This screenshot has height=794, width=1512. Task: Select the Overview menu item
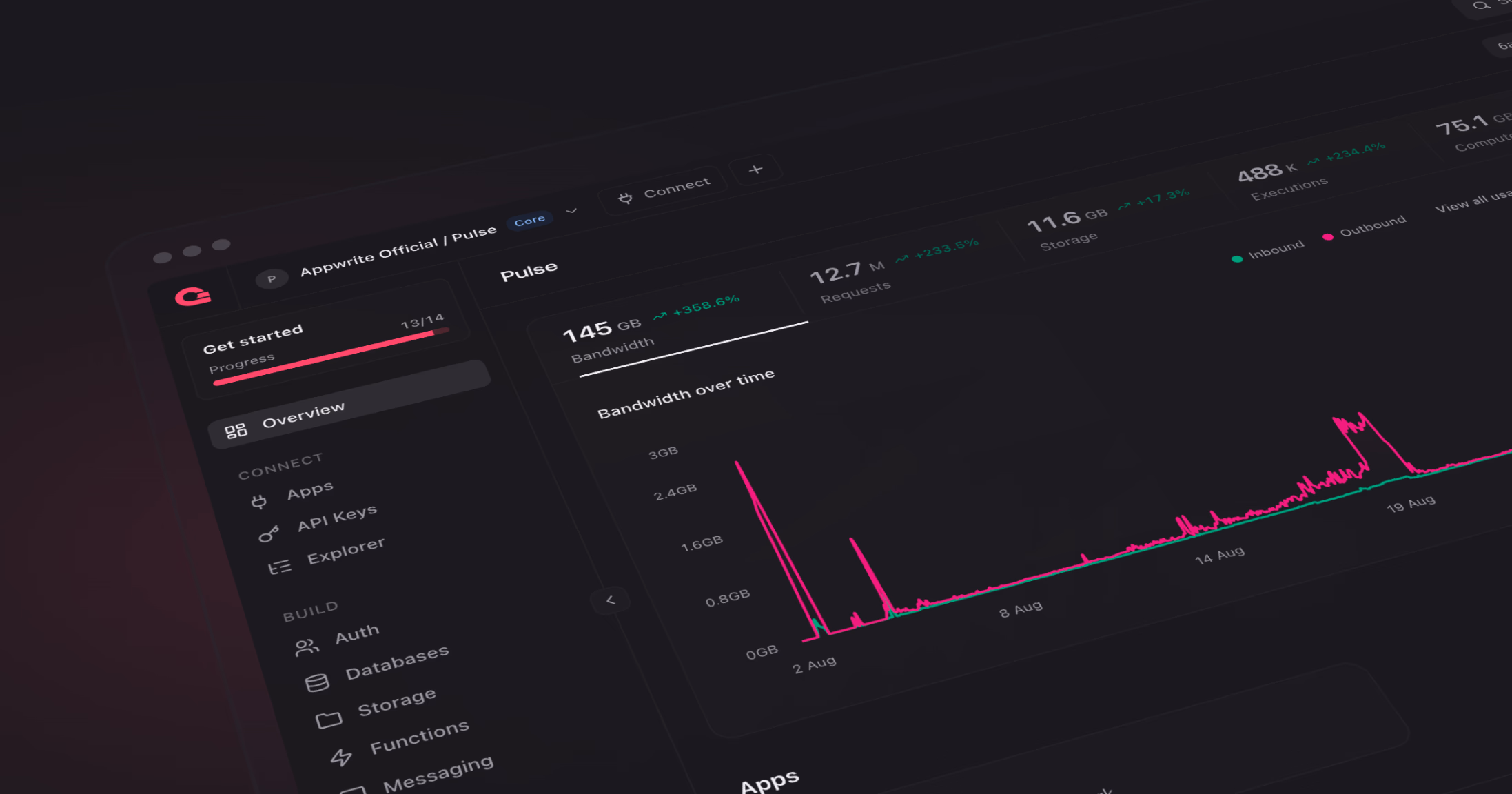point(349,404)
